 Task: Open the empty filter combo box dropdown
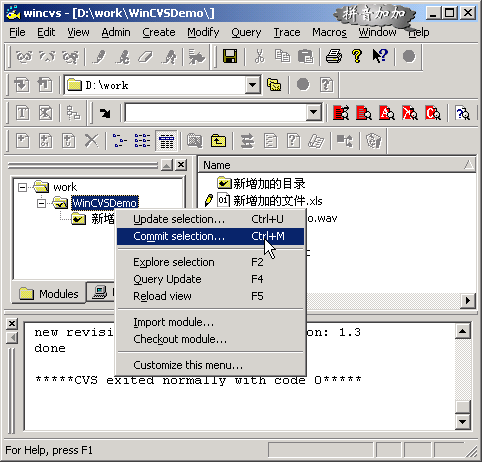coord(313,113)
